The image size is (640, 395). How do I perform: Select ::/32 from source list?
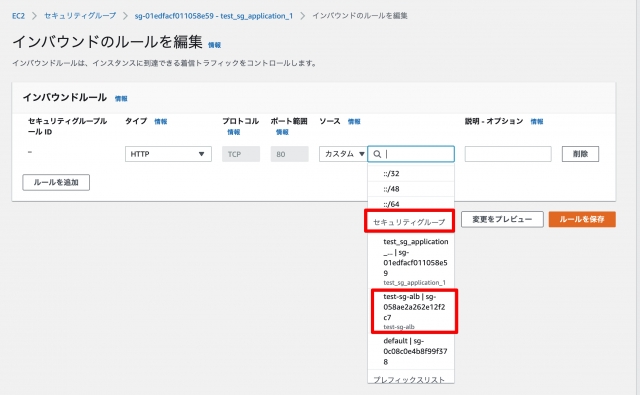pyautogui.click(x=411, y=173)
